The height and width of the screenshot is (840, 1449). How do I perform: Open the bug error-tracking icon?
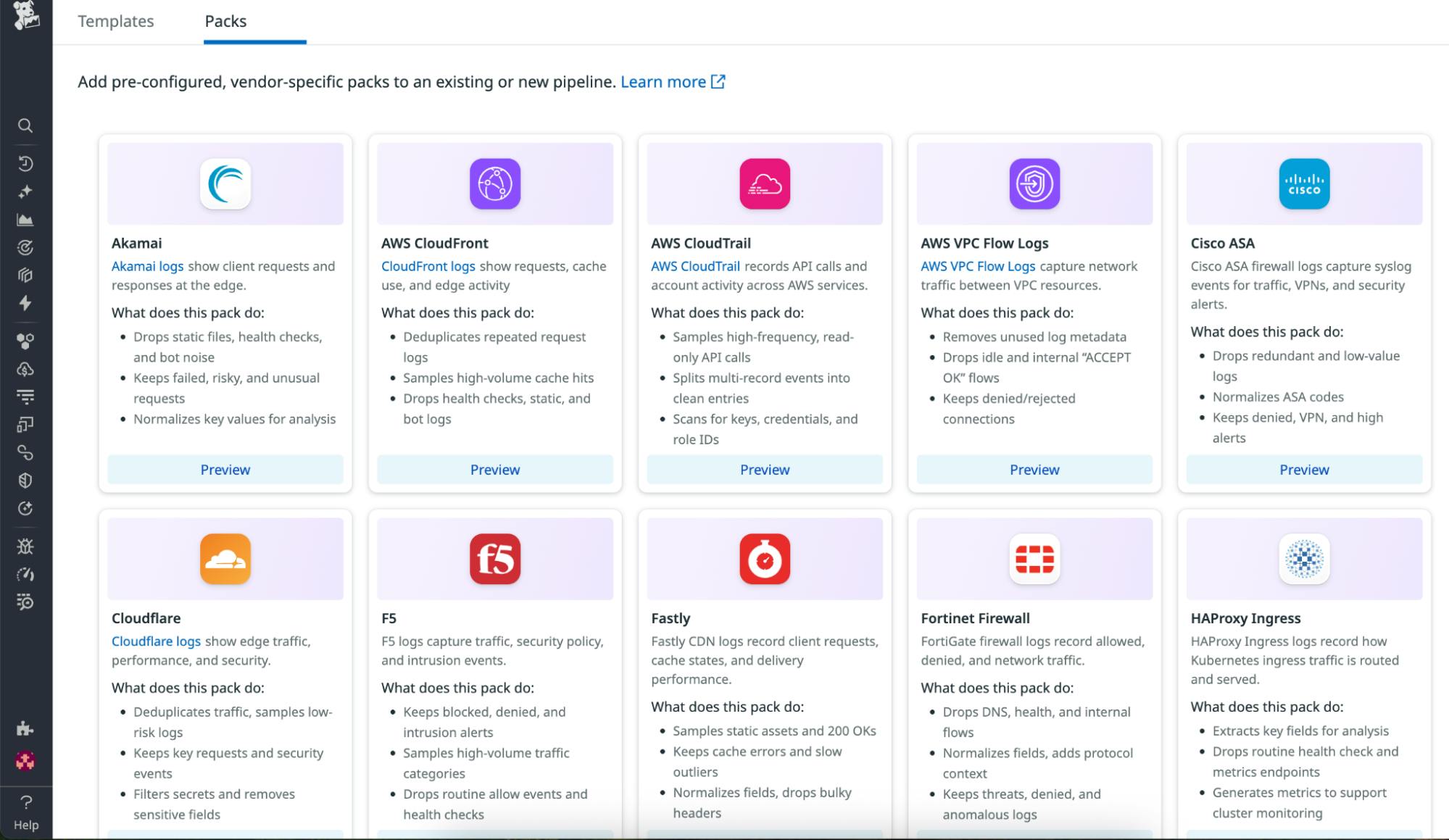pos(26,546)
